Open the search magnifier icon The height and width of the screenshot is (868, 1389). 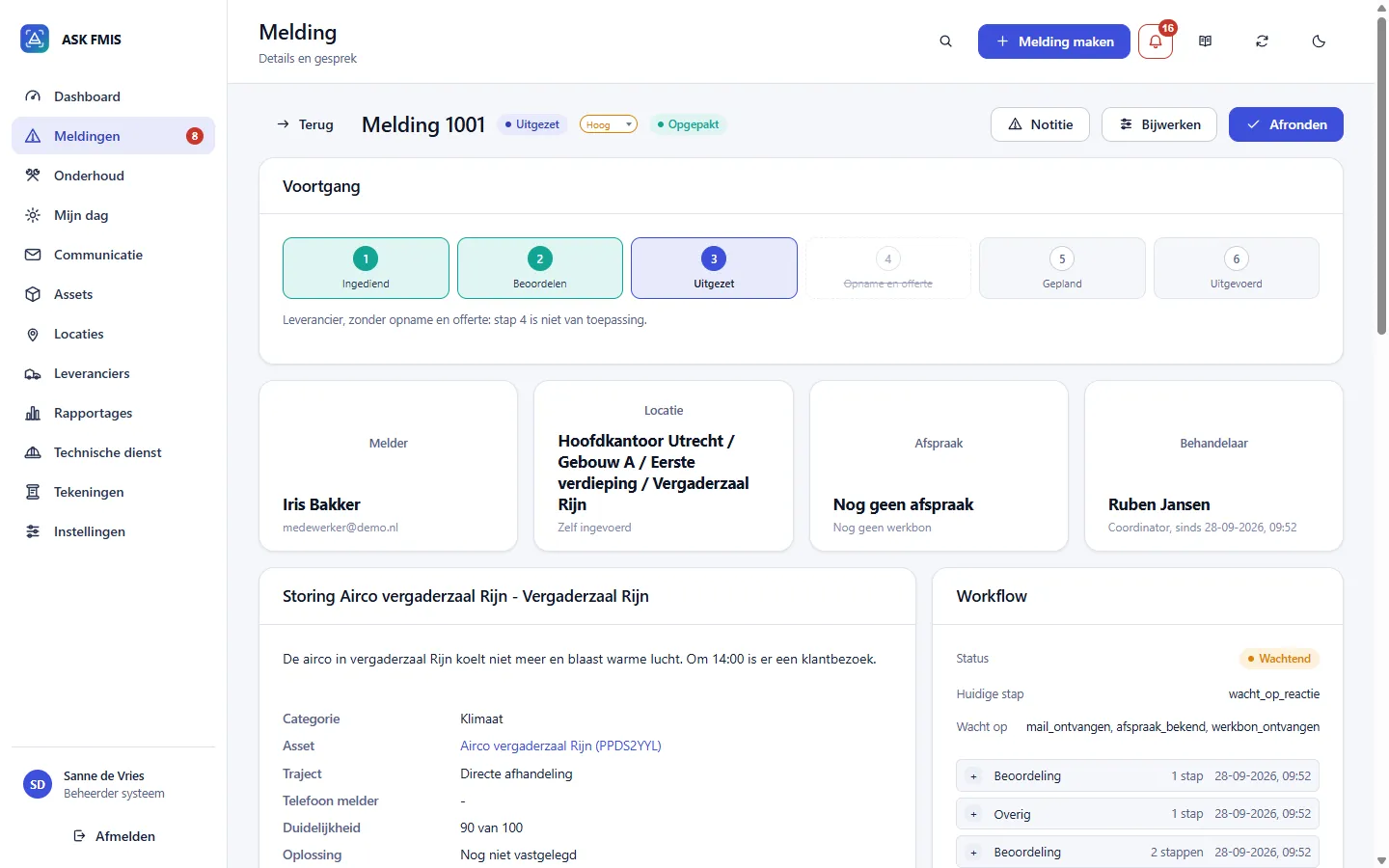click(x=945, y=41)
